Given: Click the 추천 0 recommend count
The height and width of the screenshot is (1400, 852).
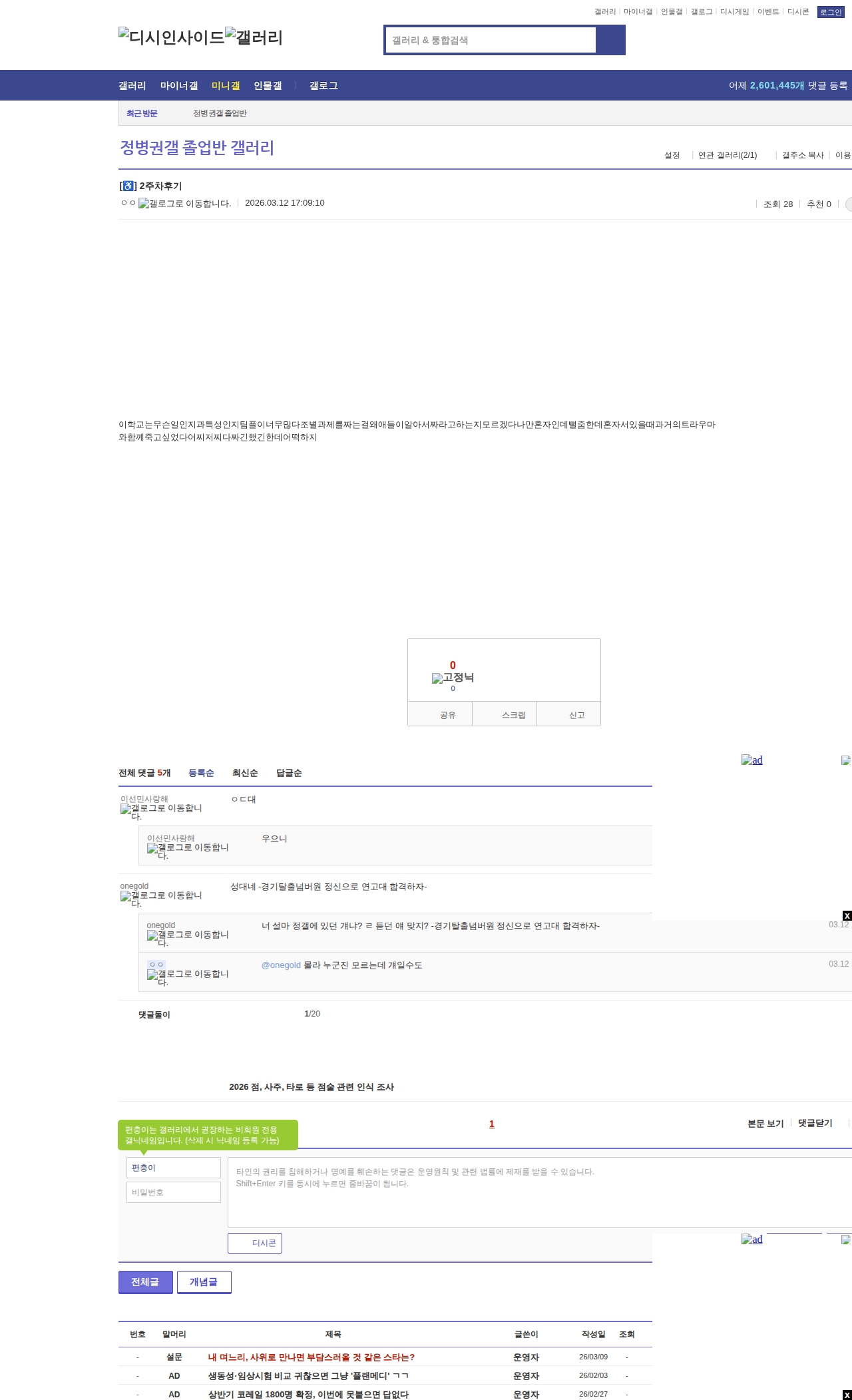Looking at the screenshot, I should (x=819, y=204).
